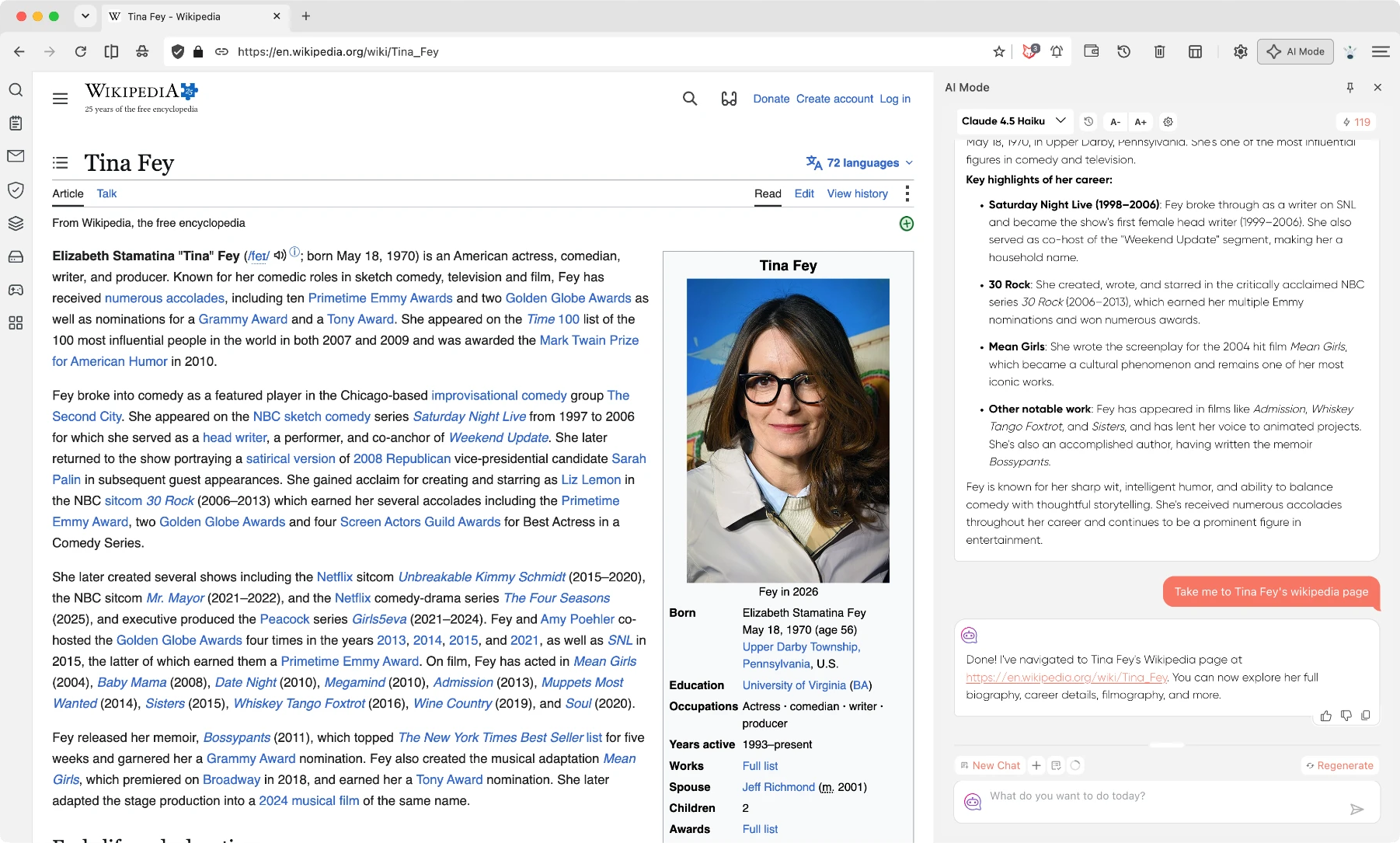Go back to the previous page
This screenshot has height=843, width=1400.
pyautogui.click(x=19, y=51)
